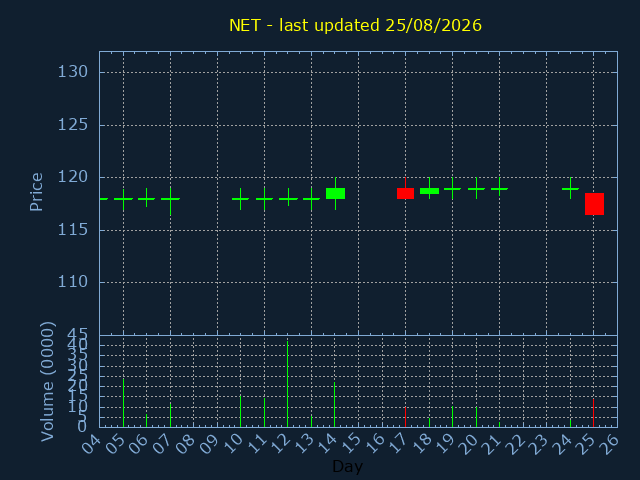This screenshot has width=640, height=480.
Task: Select the day 20 x-axis label
Action: click(x=468, y=443)
